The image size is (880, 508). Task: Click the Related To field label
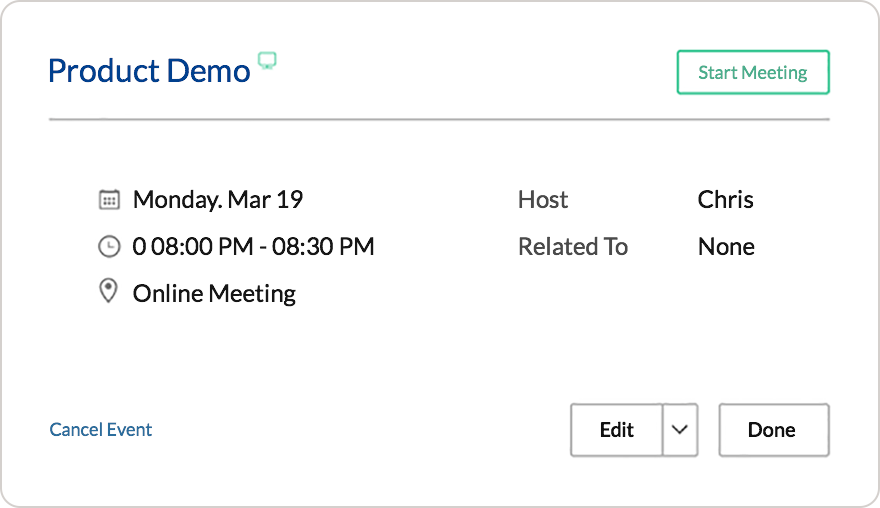tap(573, 246)
